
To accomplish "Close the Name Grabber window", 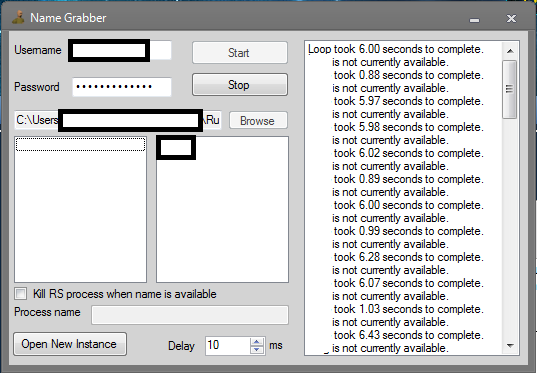I will point(511,18).
